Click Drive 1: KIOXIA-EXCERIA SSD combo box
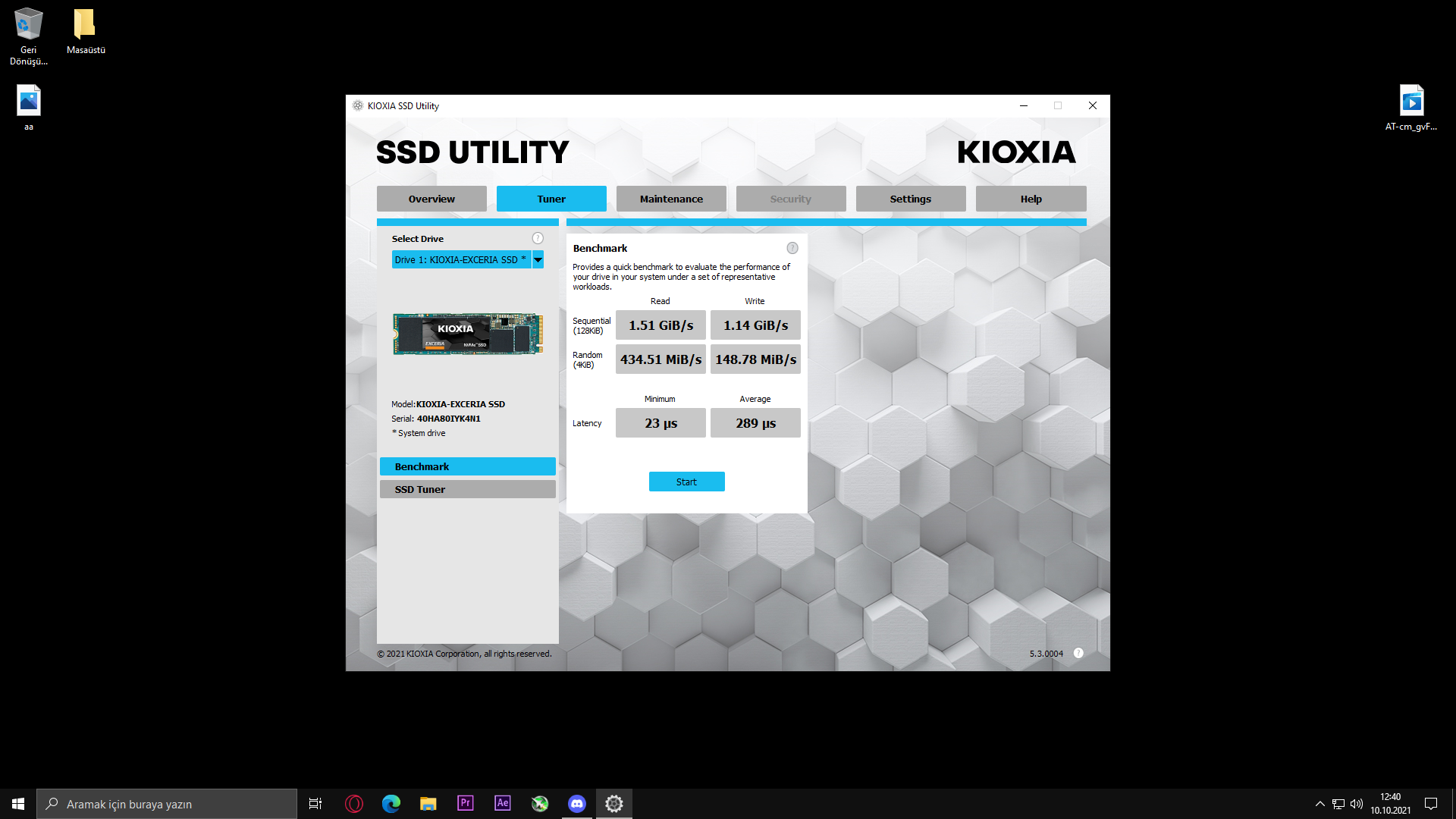 (460, 260)
